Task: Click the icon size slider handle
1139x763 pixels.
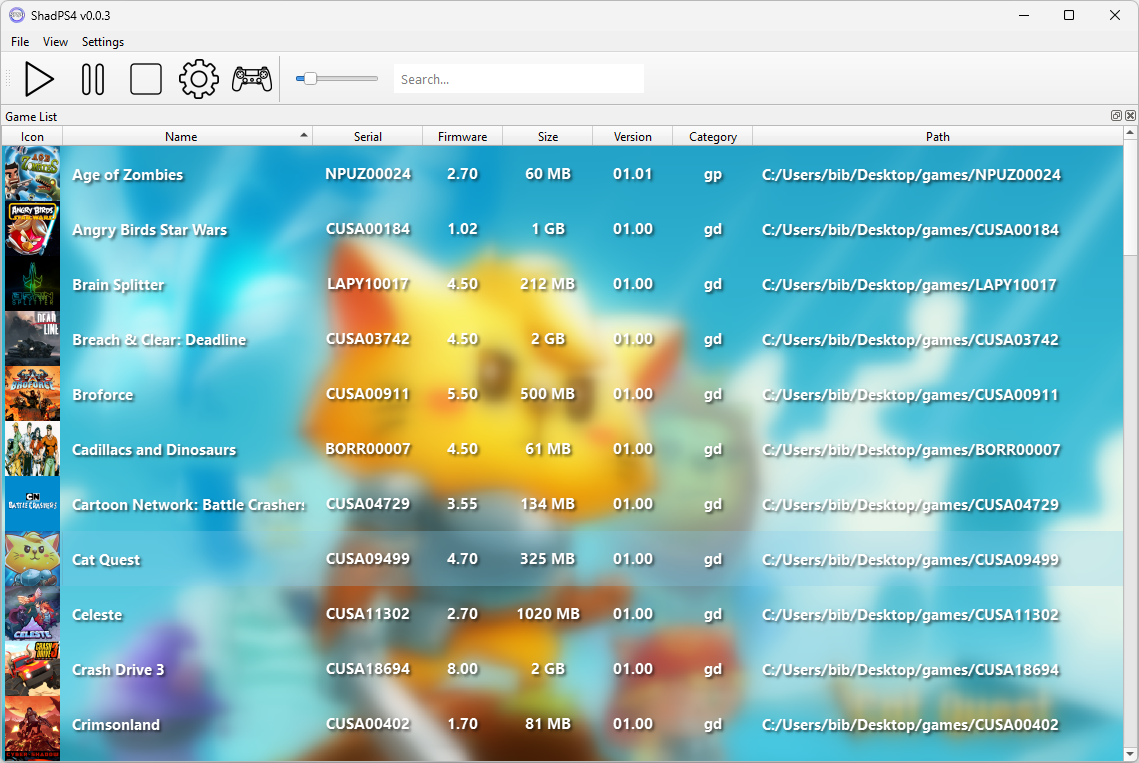Action: click(310, 78)
